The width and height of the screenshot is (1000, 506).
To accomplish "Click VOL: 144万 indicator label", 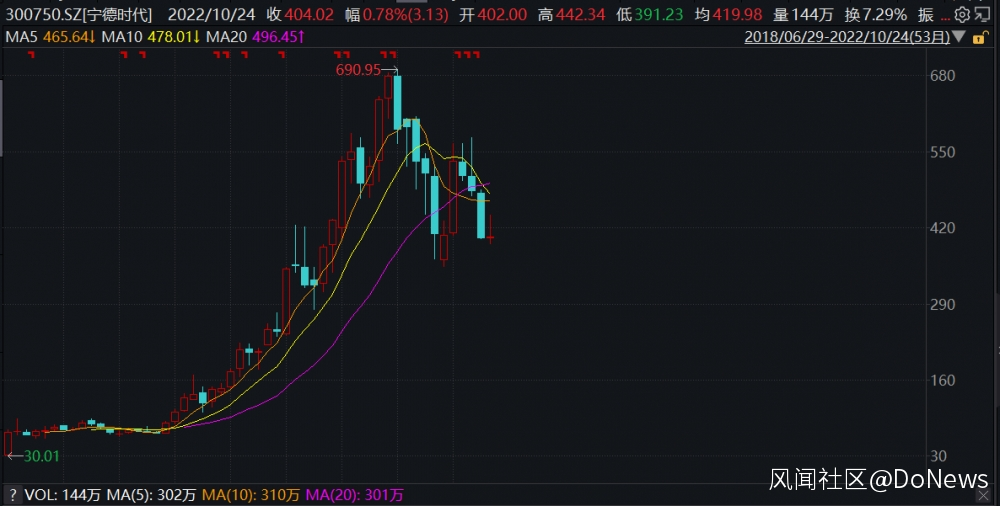I will (x=62, y=495).
